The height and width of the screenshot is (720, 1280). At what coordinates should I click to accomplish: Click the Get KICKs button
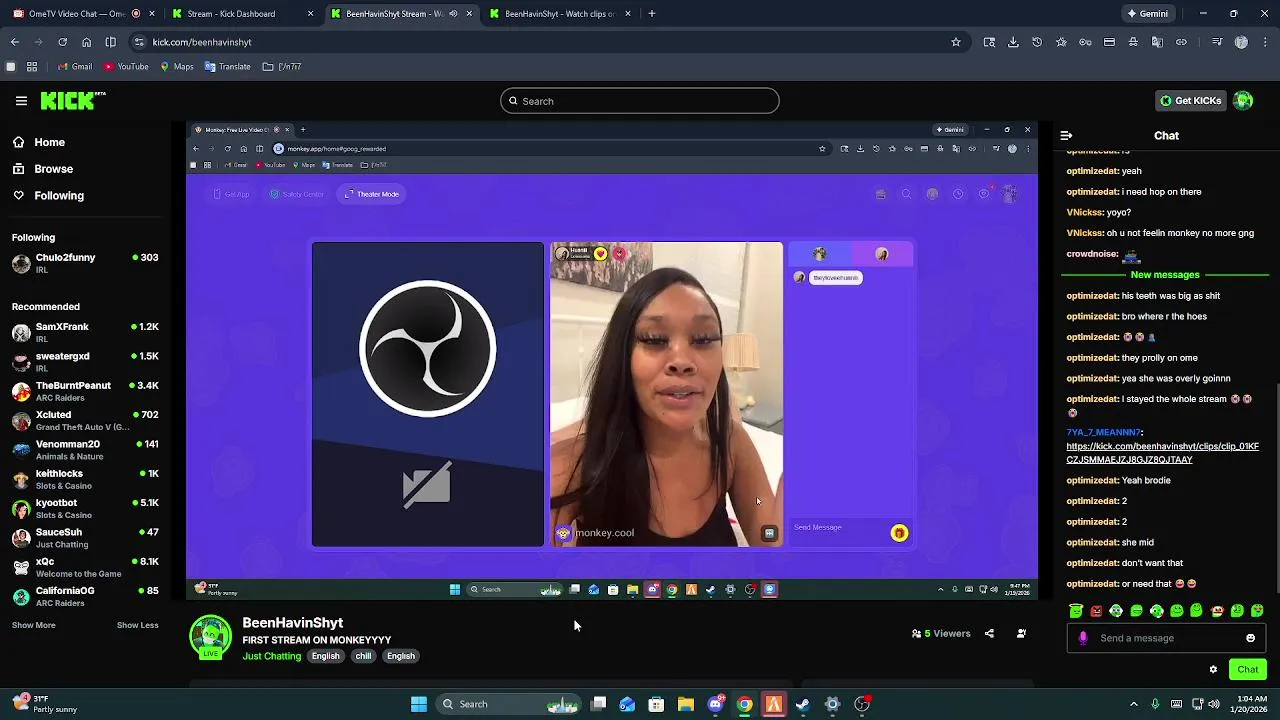(x=1190, y=101)
